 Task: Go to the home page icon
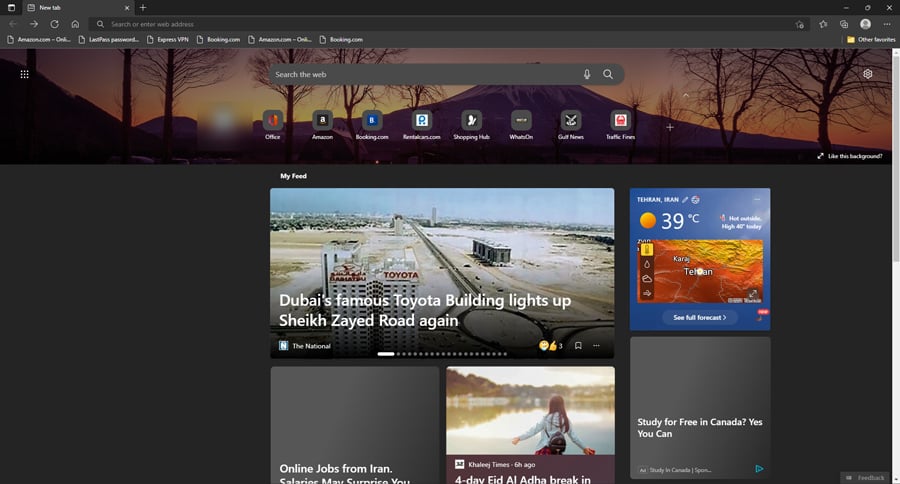(75, 24)
